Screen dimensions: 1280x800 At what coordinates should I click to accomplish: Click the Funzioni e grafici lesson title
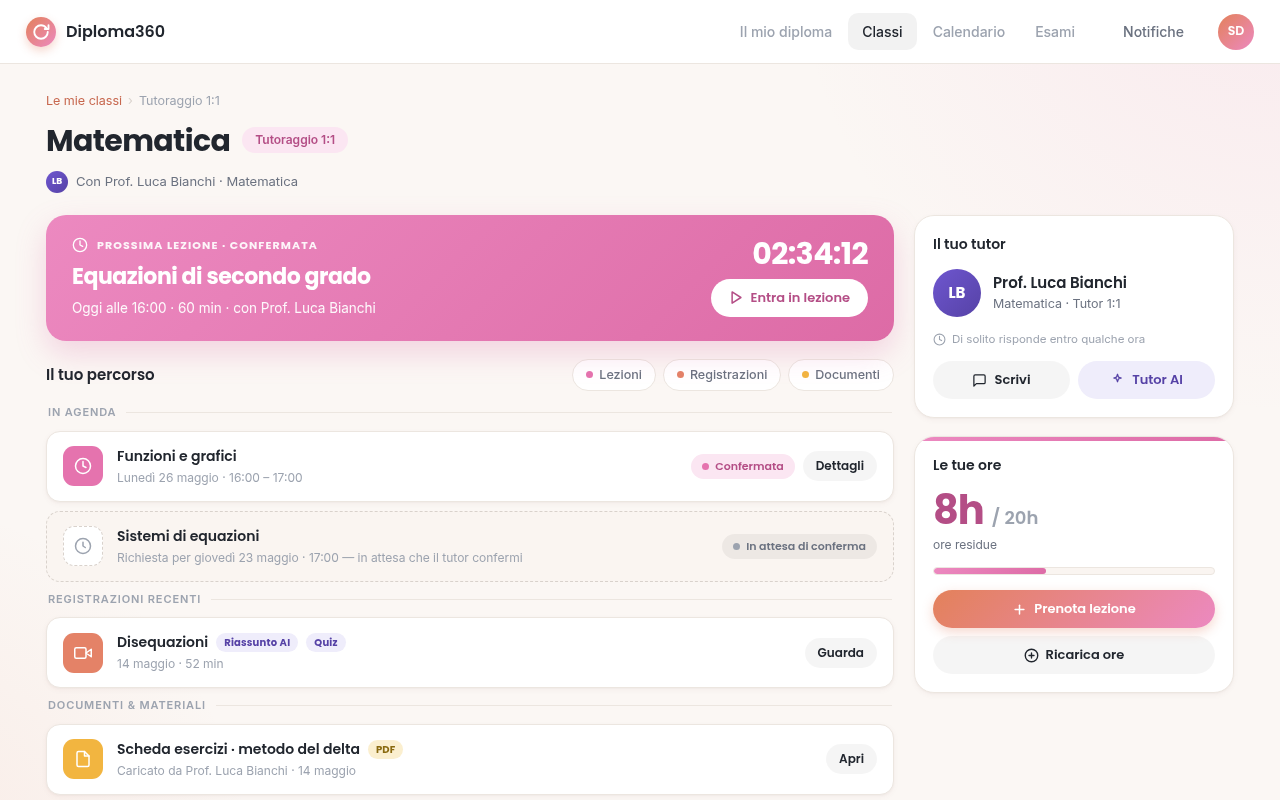[x=177, y=456]
